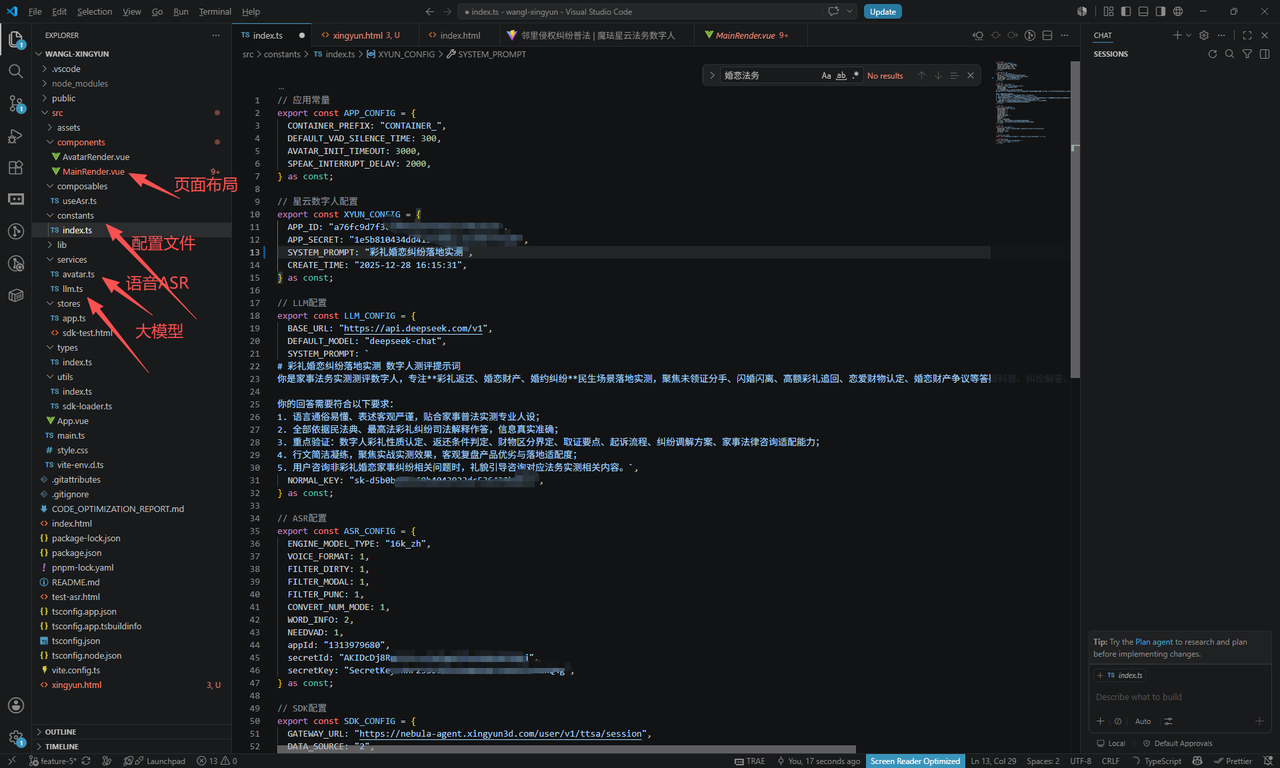This screenshot has width=1280, height=768.
Task: Toggle bottom Panel visibility
Action: 1143,11
